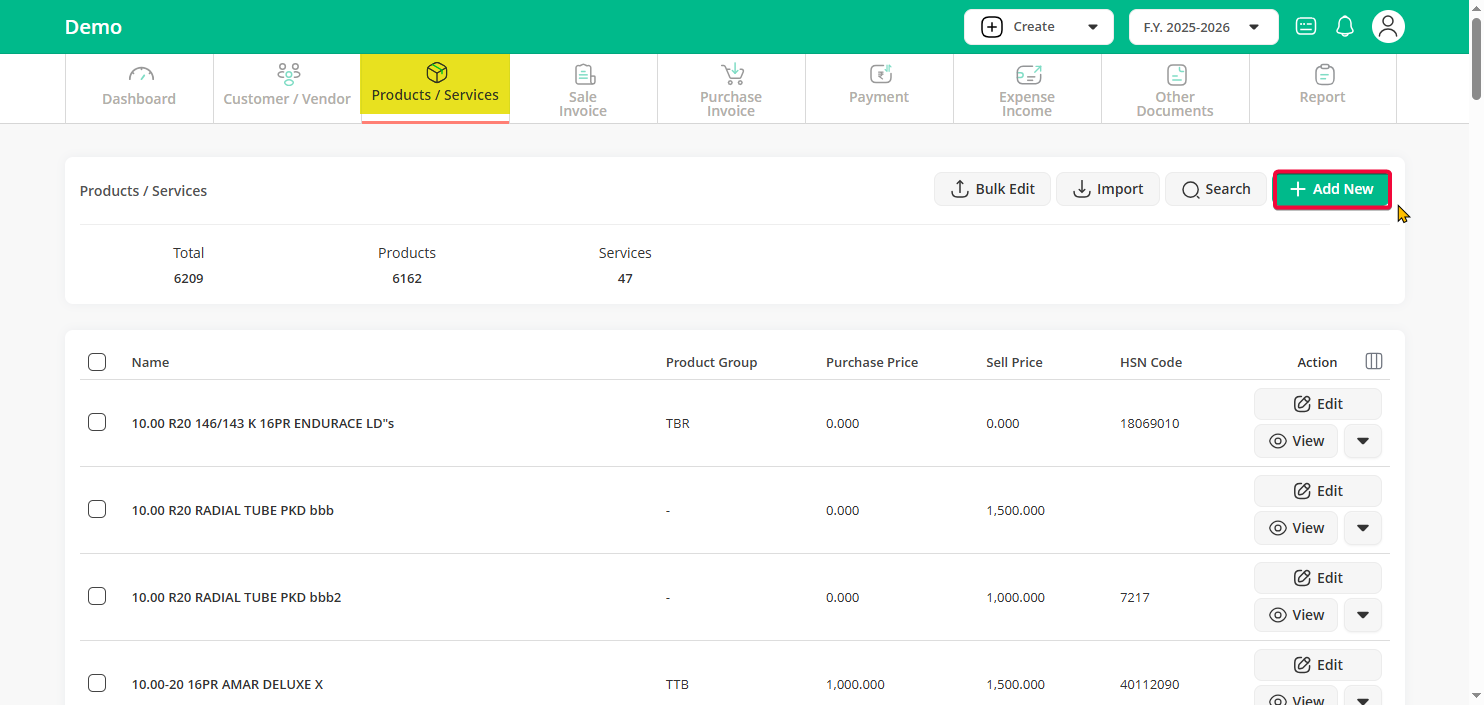This screenshot has height=705, width=1484.
Task: Go to the Sale Invoice tab
Action: (x=583, y=88)
